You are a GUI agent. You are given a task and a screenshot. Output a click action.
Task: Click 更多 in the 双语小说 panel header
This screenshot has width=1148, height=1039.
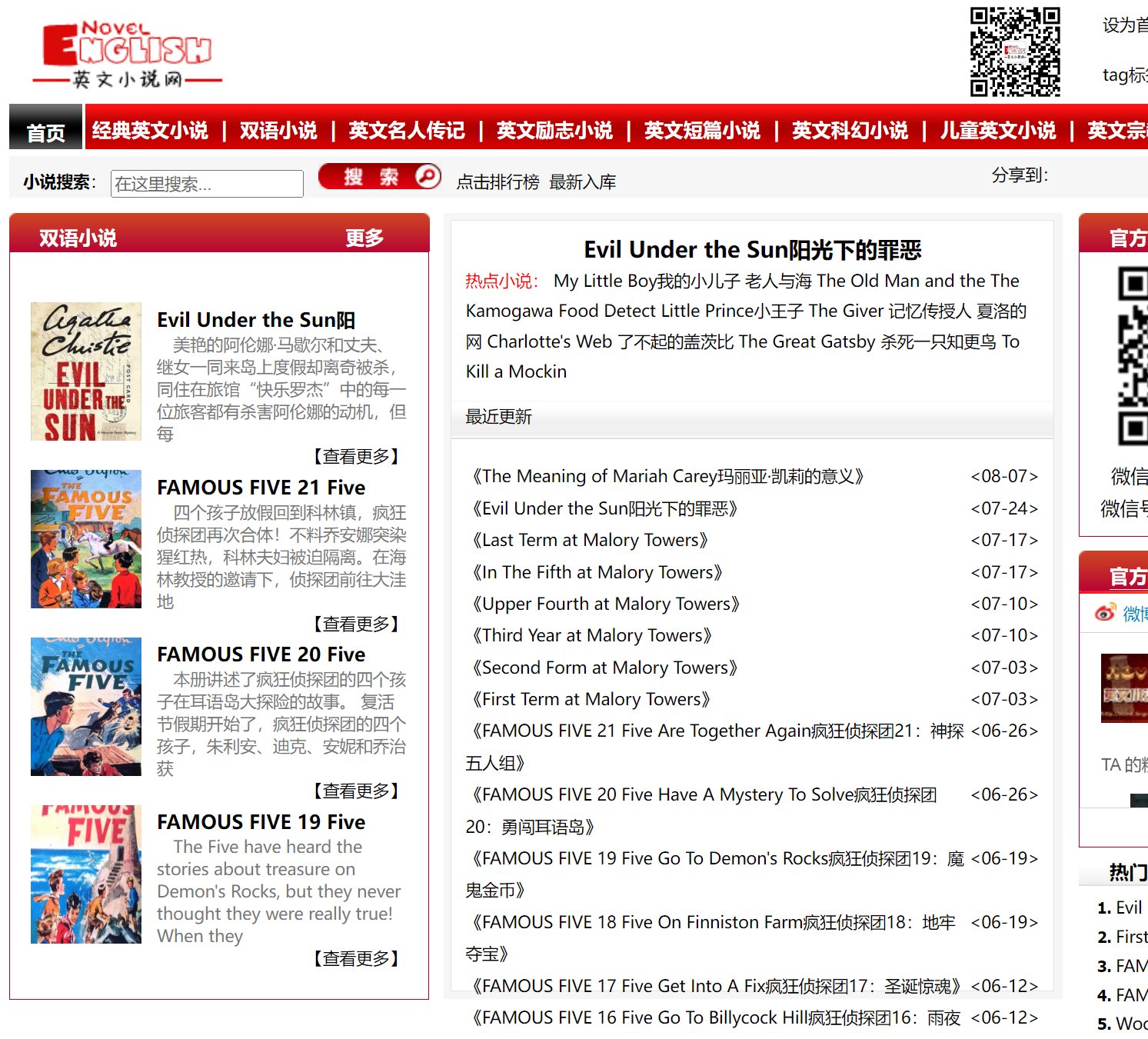(x=364, y=238)
